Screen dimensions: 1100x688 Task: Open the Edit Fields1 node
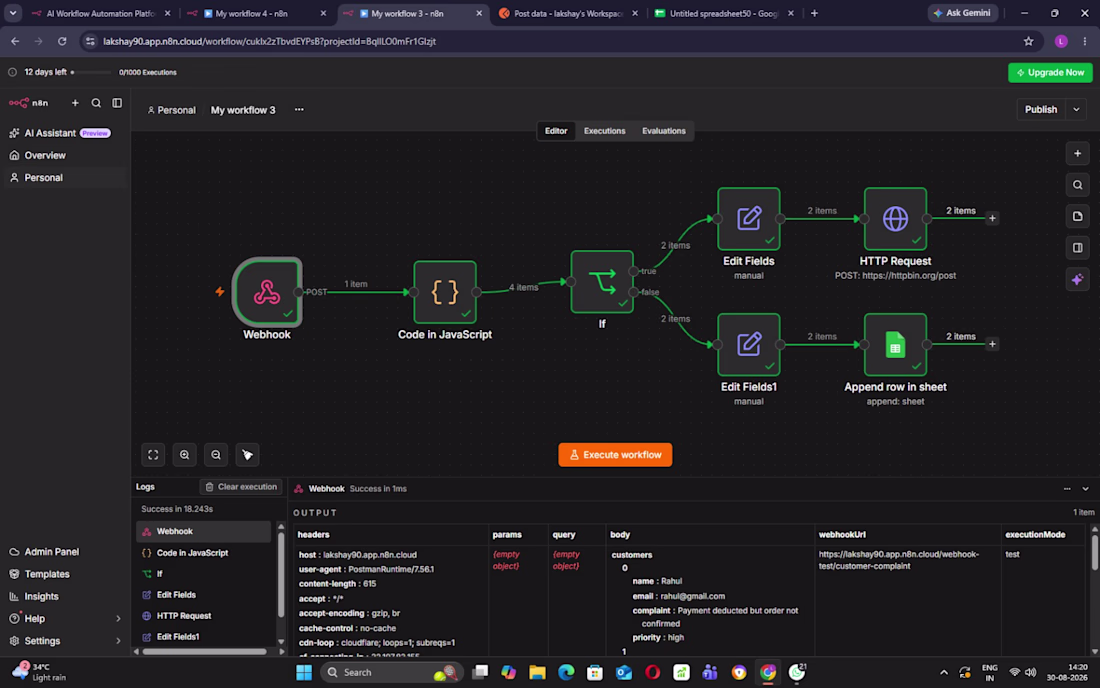coord(749,344)
